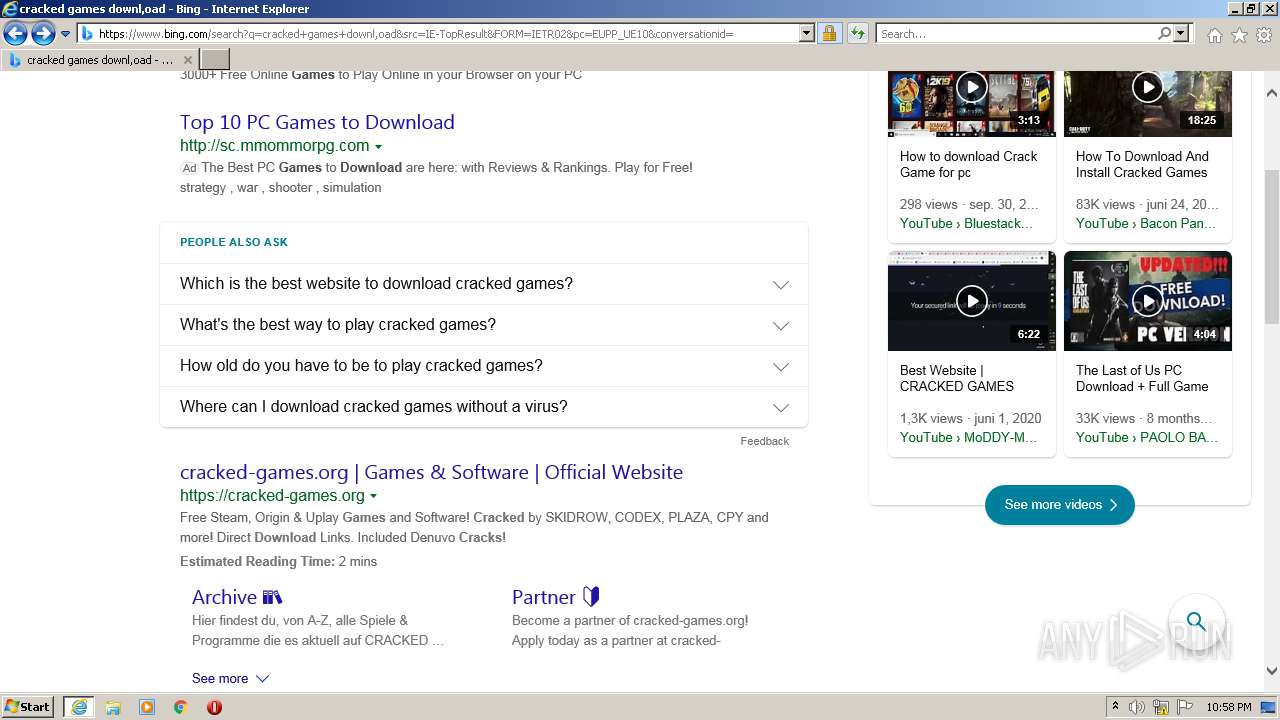Expand 'How old do you have to be' question
The image size is (1280, 720).
click(x=484, y=366)
